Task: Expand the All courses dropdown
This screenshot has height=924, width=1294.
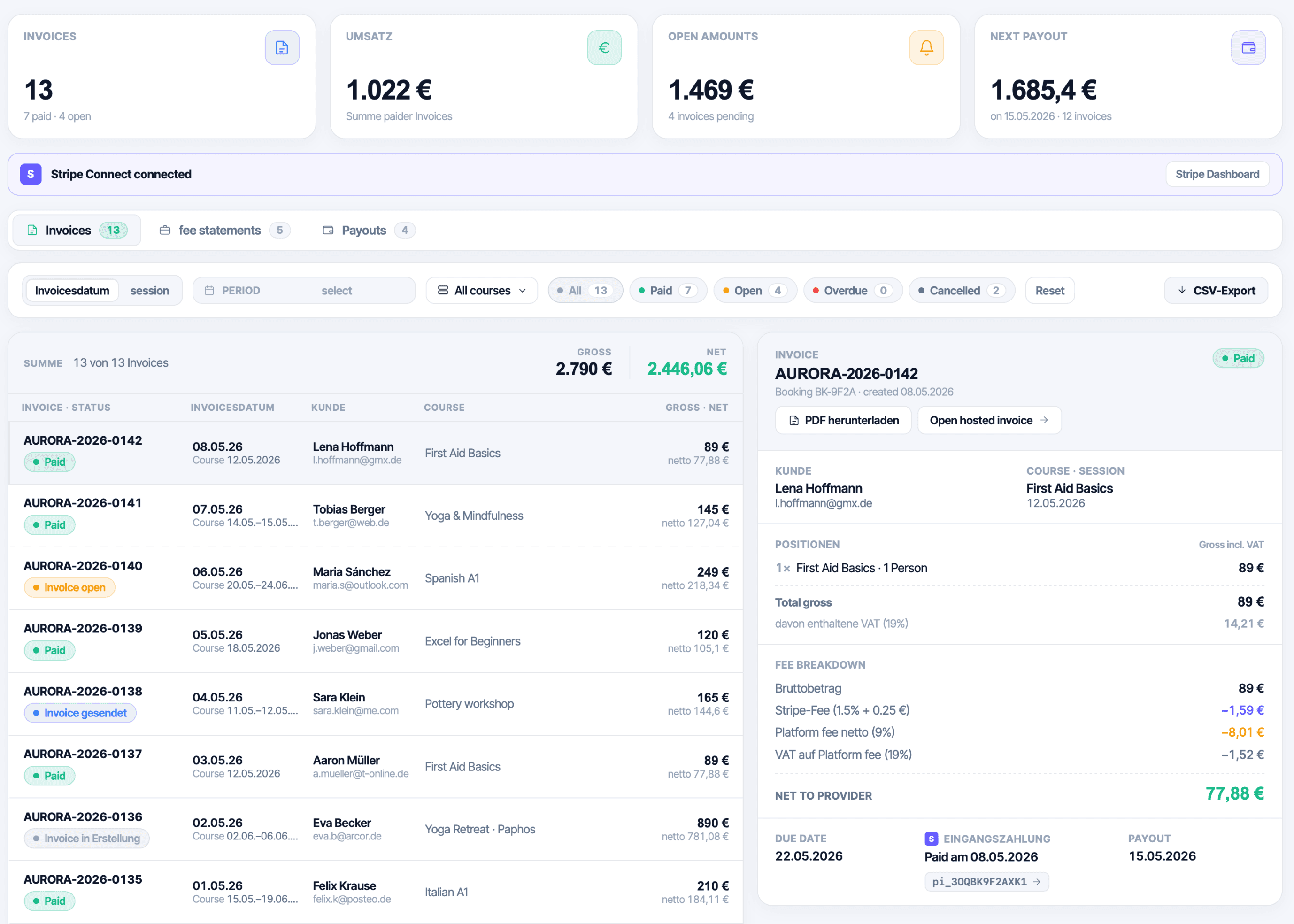Action: point(481,291)
